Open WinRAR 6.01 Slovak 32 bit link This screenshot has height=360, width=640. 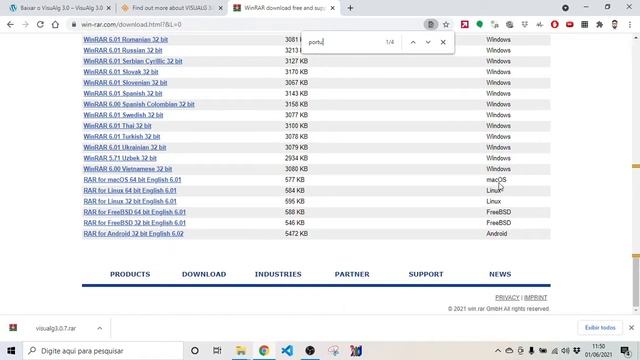[121, 72]
